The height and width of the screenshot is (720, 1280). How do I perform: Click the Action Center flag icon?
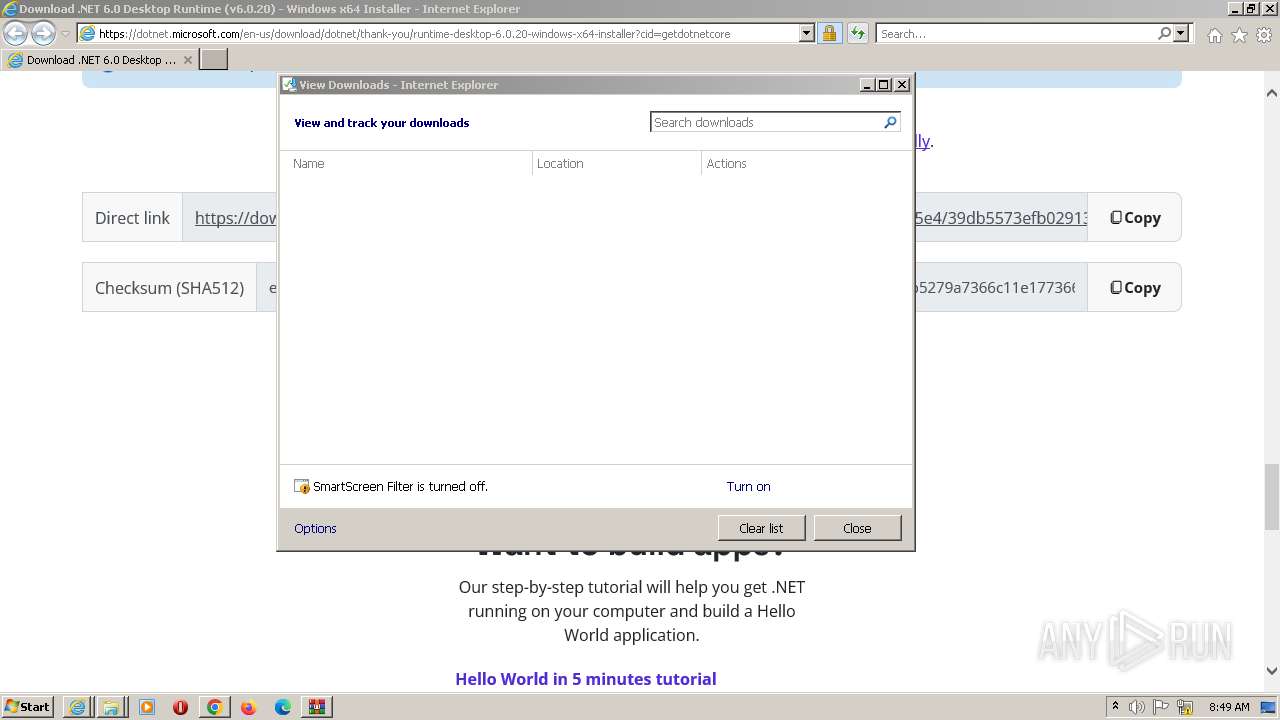click(1161, 707)
